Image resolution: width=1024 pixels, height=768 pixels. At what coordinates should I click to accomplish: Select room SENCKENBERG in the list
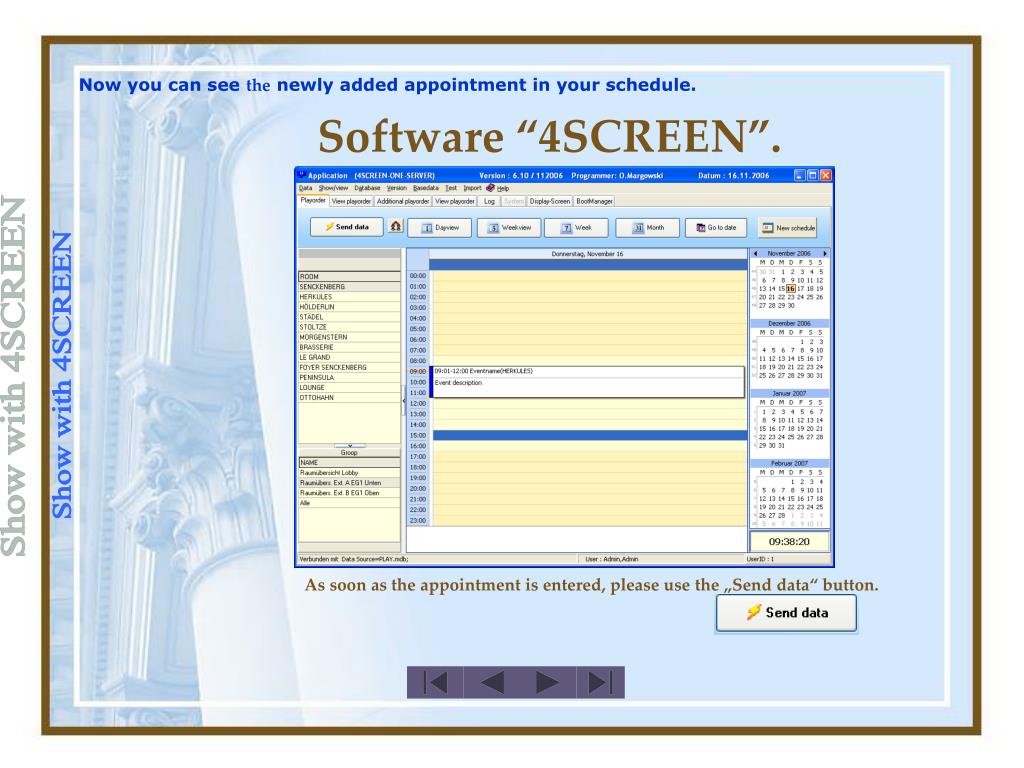[x=349, y=287]
